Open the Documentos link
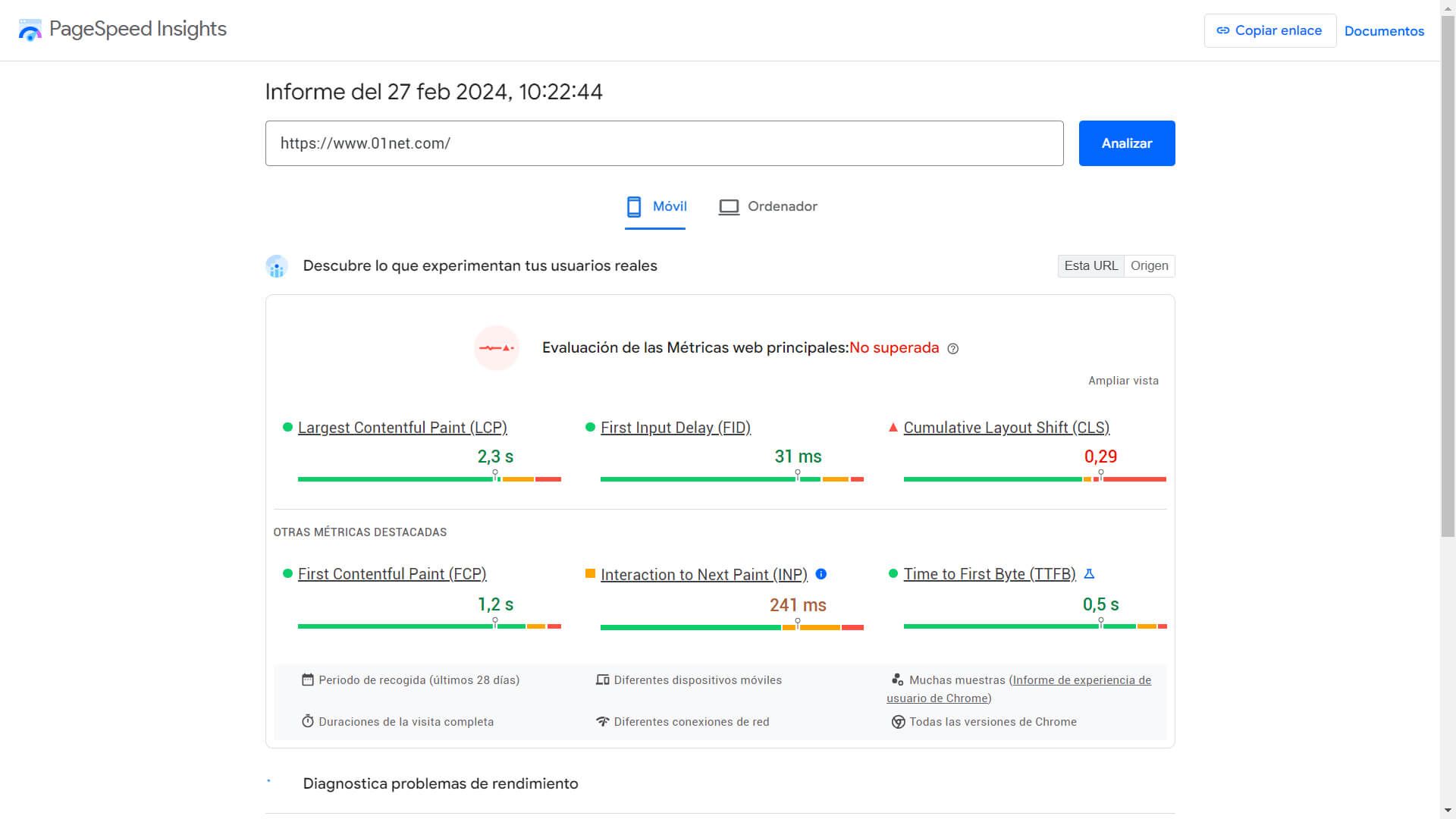Viewport: 1456px width, 819px height. click(x=1384, y=31)
